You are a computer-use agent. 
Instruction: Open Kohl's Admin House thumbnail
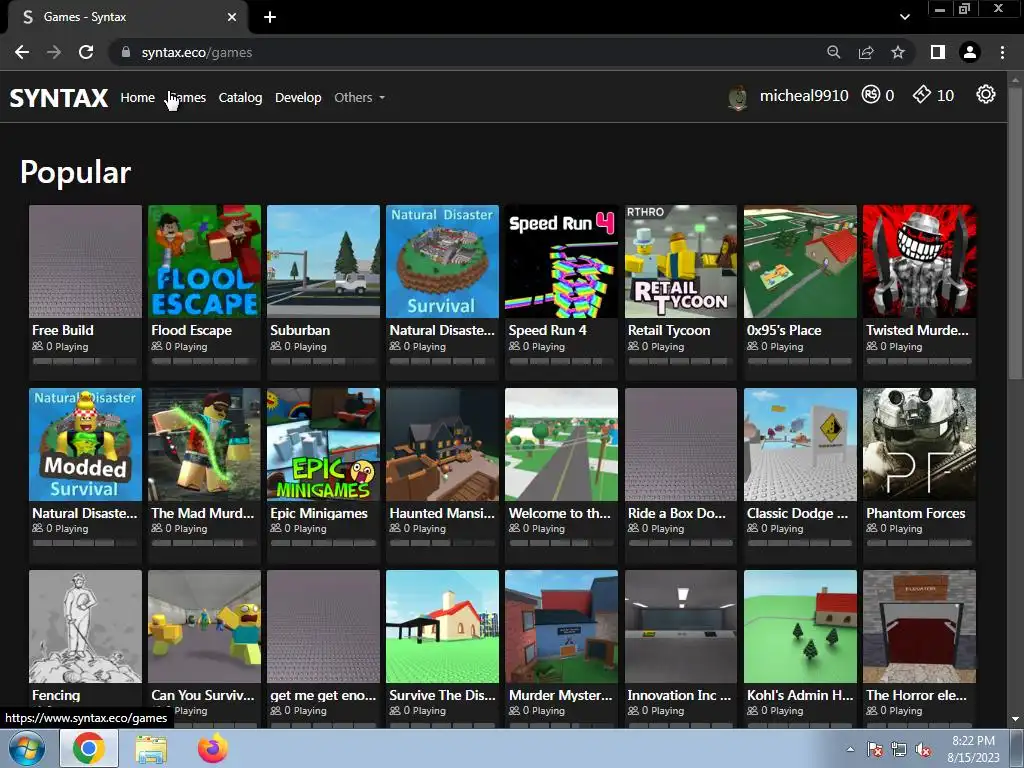pos(800,626)
